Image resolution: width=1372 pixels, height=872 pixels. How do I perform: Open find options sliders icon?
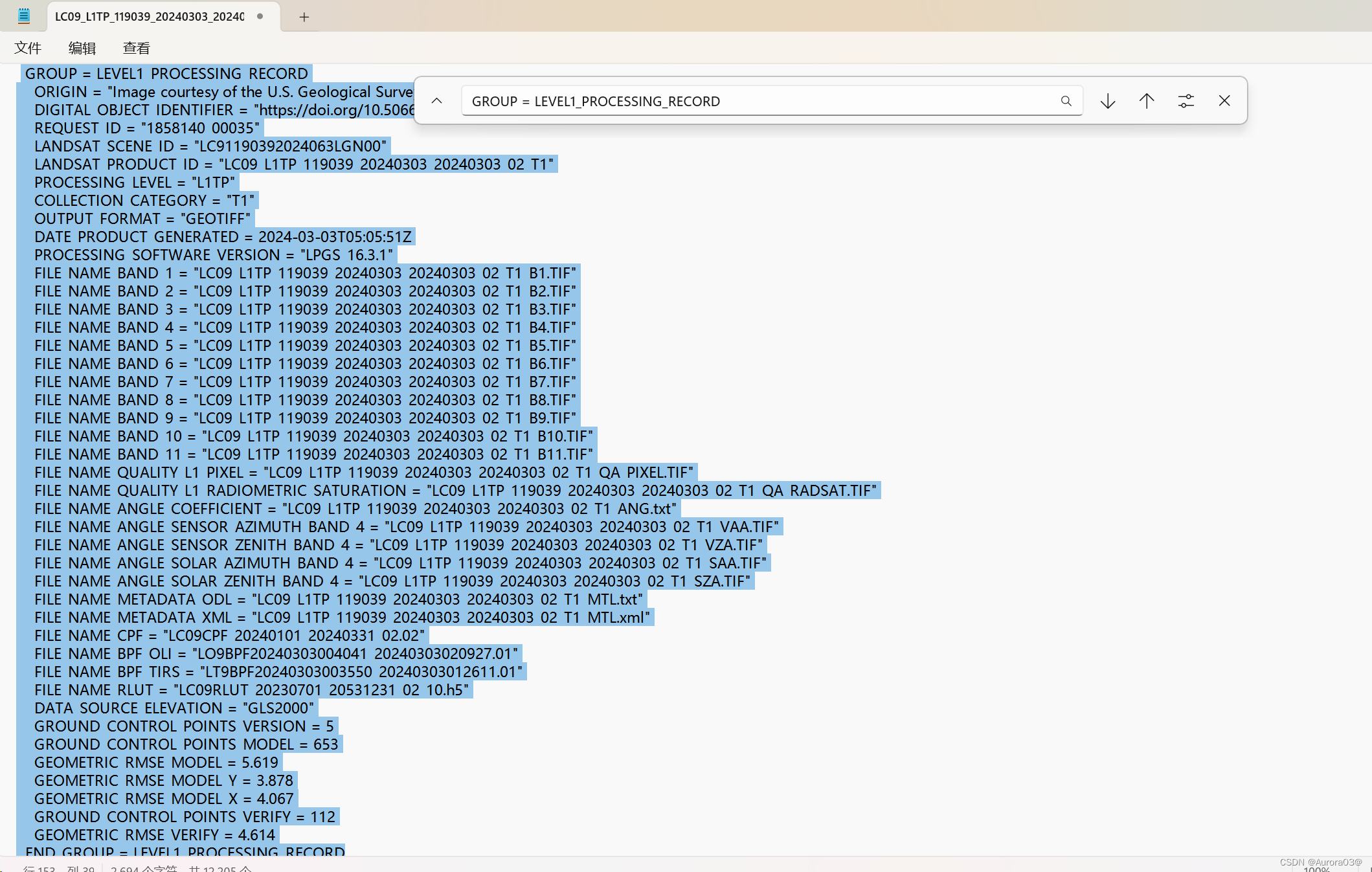coord(1186,101)
